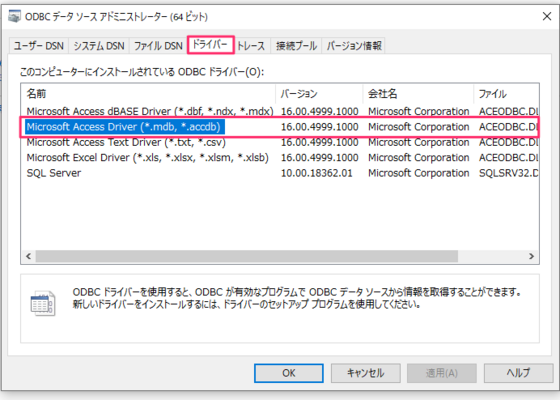The width and height of the screenshot is (560, 400).
Task: Click the left scroll arrow of driver list
Action: tap(29, 256)
